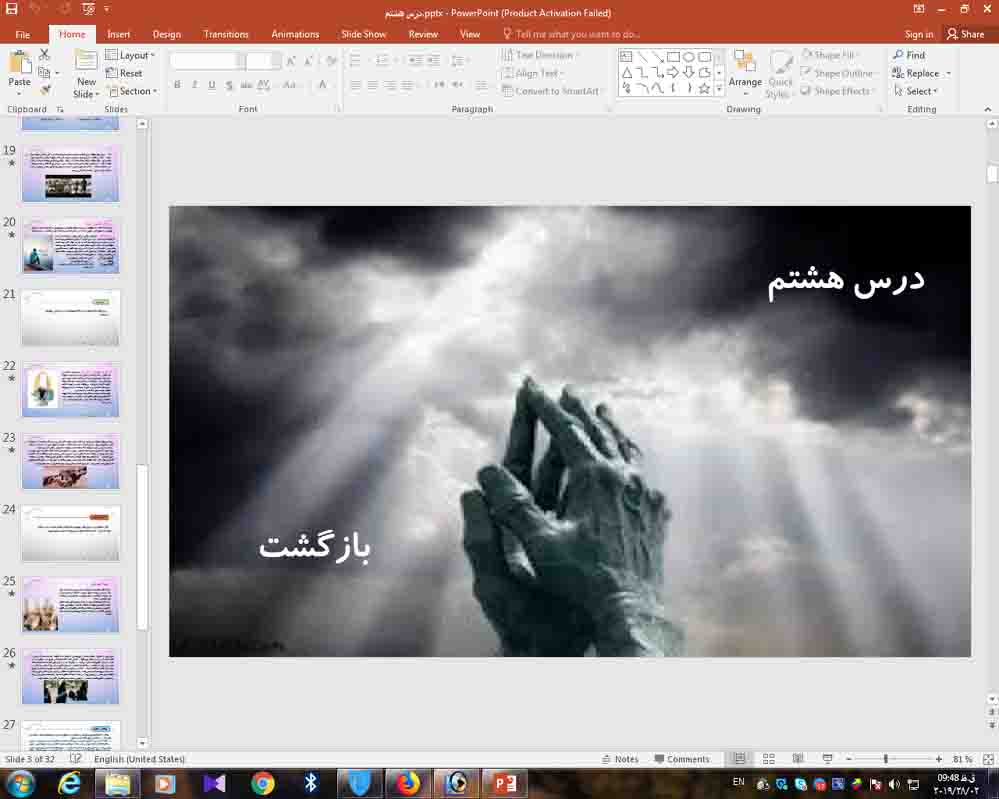
Task: Click the slide thumbnail panel scrollbar
Action: [x=142, y=548]
